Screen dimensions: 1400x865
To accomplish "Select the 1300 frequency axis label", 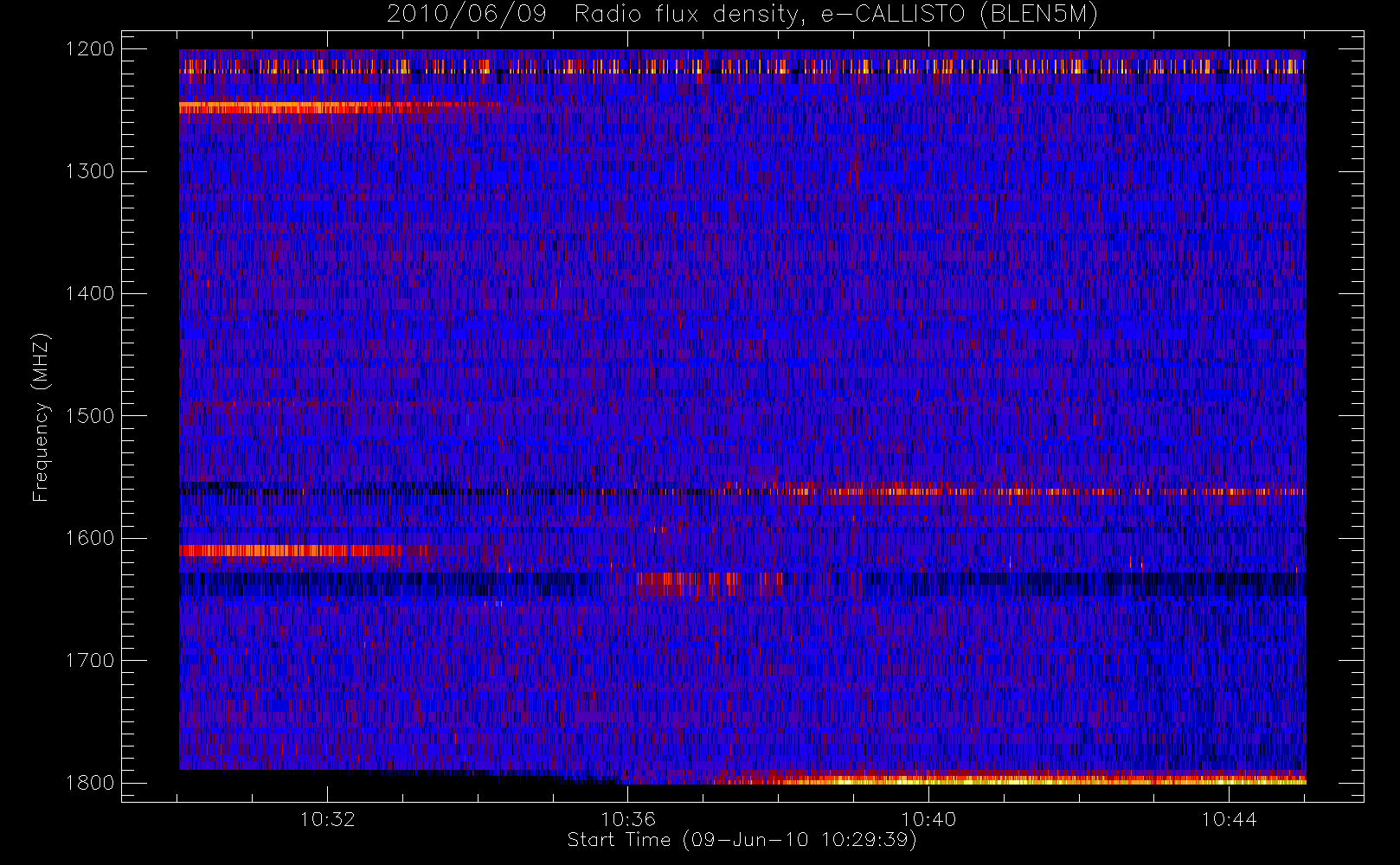I will tap(90, 171).
